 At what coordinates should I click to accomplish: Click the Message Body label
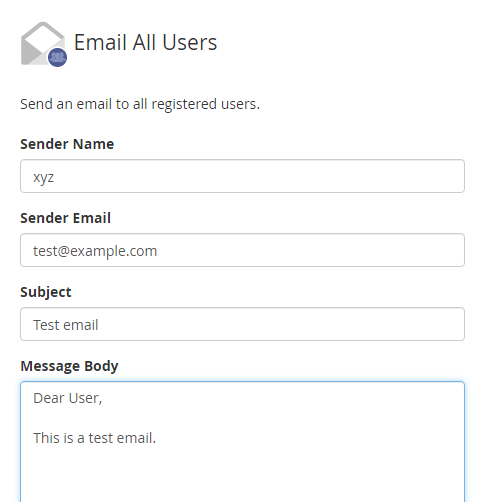pyautogui.click(x=69, y=366)
